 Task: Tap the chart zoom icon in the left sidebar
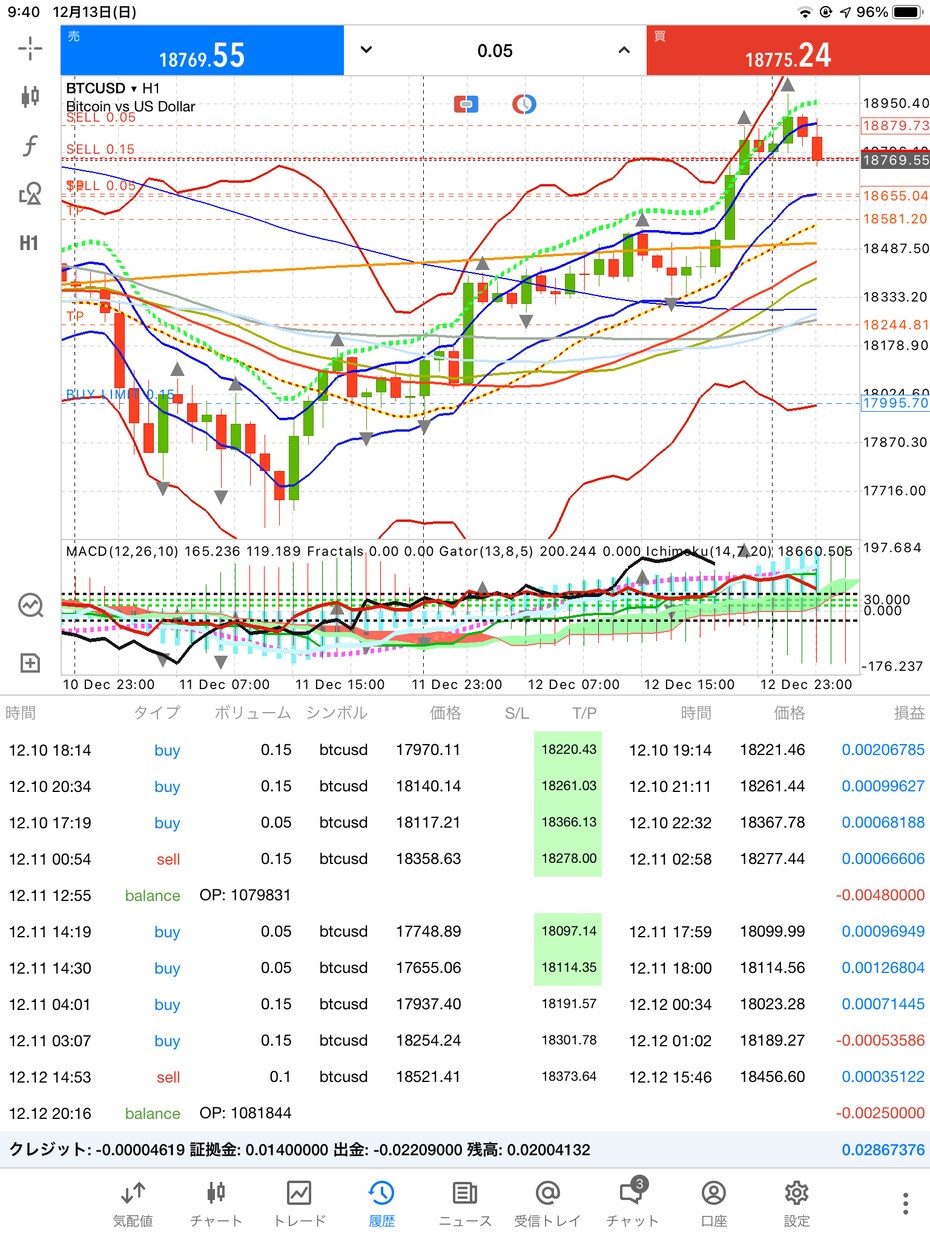click(x=30, y=605)
